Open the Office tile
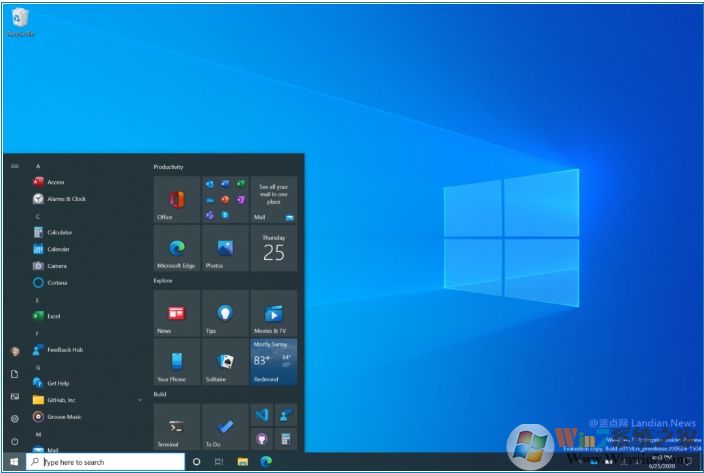 point(176,200)
